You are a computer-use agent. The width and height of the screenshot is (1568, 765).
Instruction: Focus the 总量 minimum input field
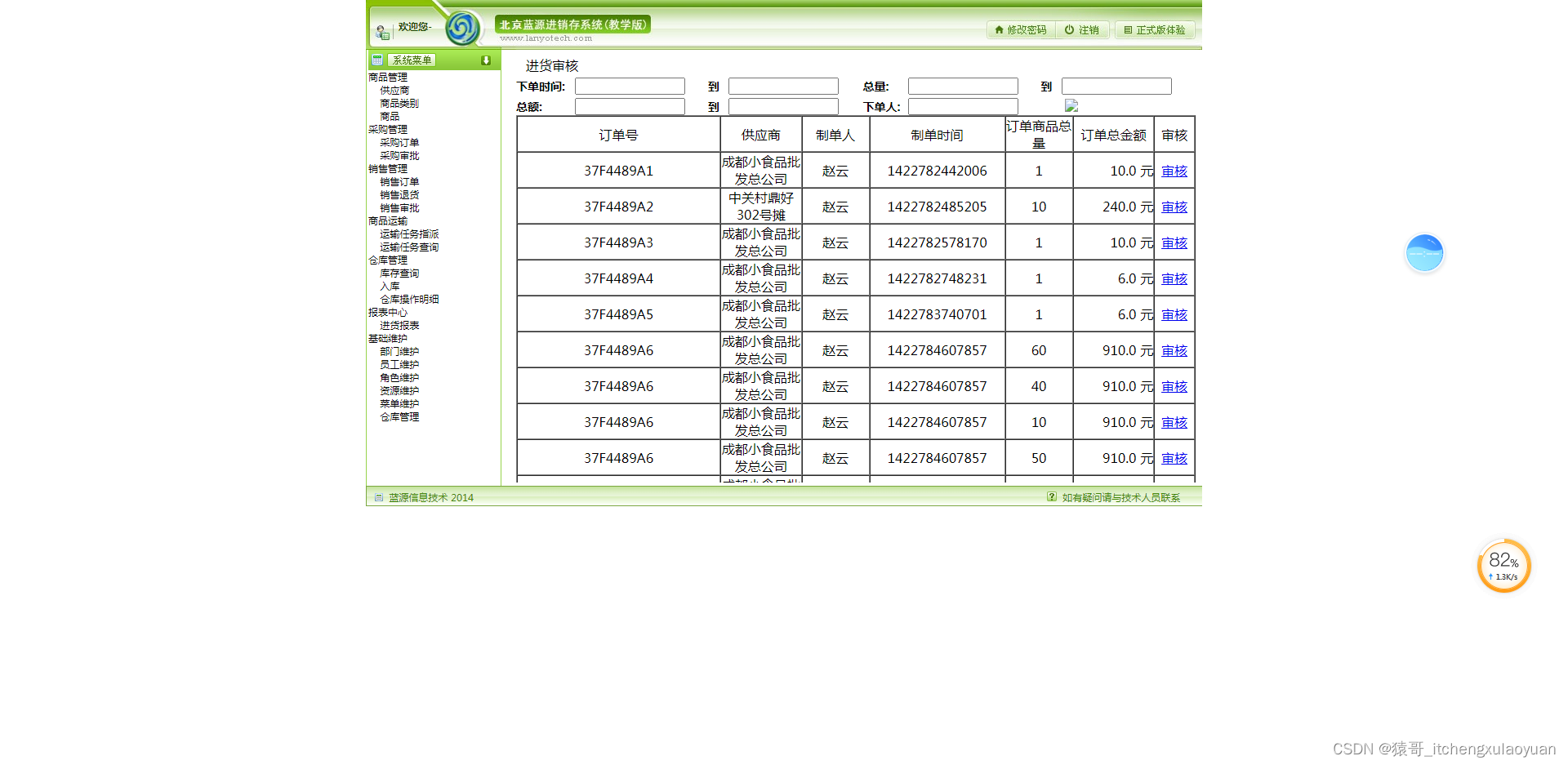[x=963, y=87]
